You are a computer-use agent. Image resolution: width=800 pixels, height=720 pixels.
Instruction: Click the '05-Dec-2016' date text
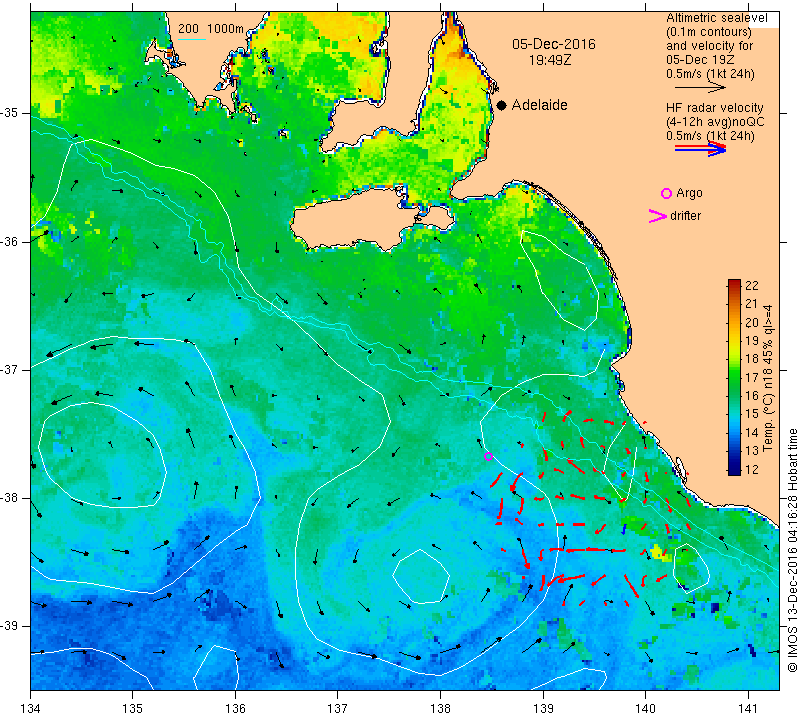click(x=554, y=44)
